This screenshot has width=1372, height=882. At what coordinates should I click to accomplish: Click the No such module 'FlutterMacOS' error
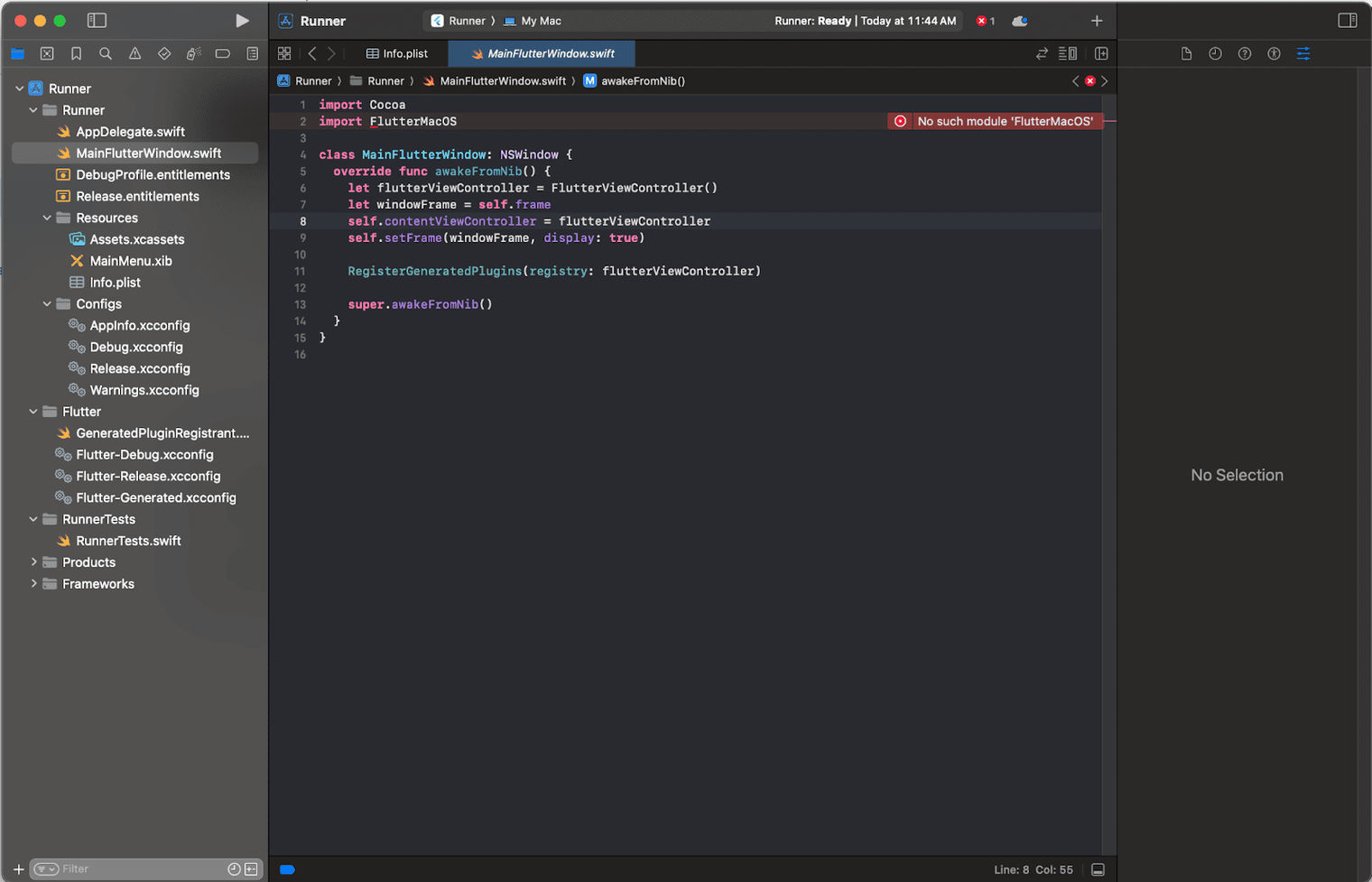pyautogui.click(x=996, y=121)
